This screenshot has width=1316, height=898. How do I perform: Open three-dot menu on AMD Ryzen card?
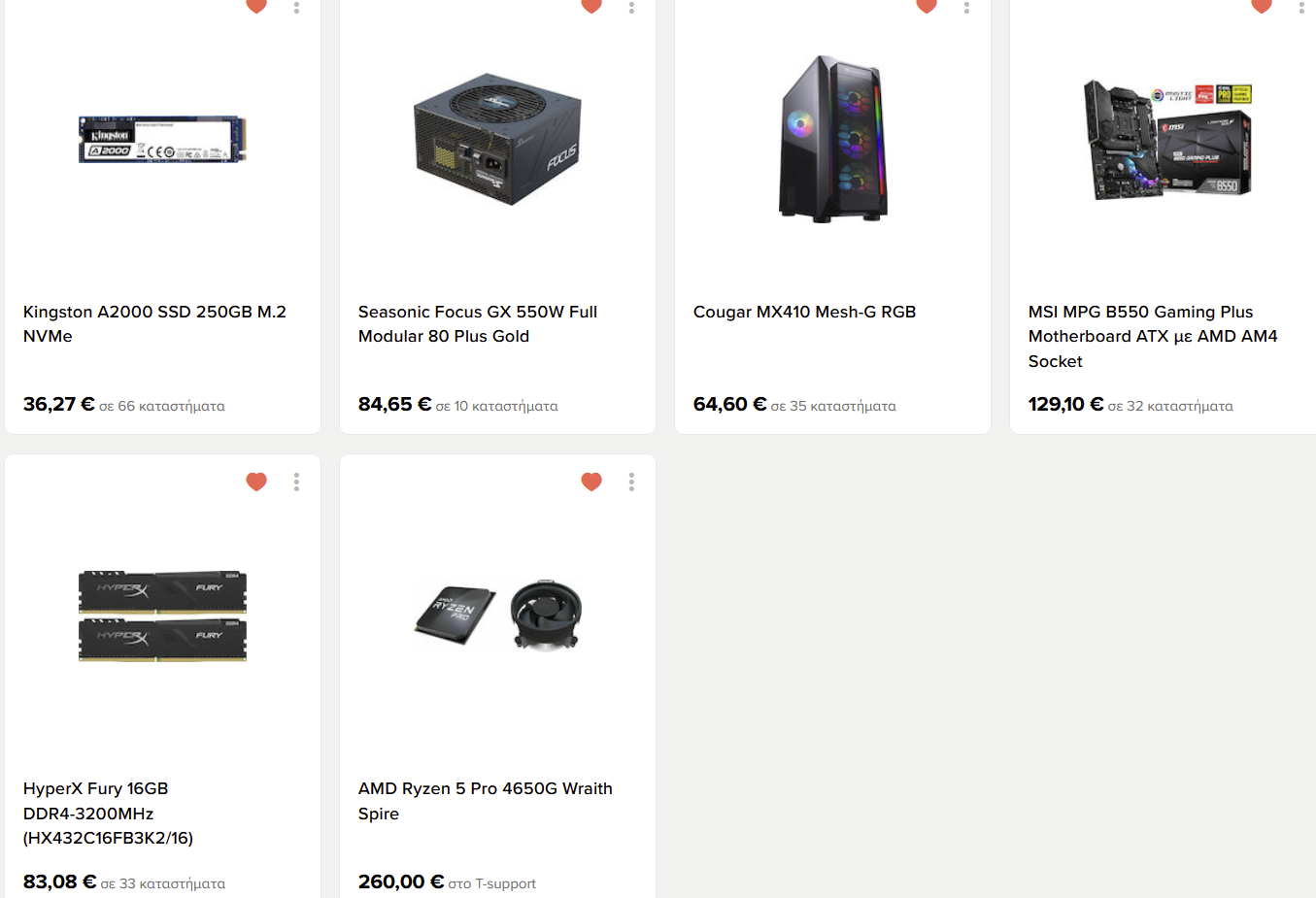[x=631, y=482]
